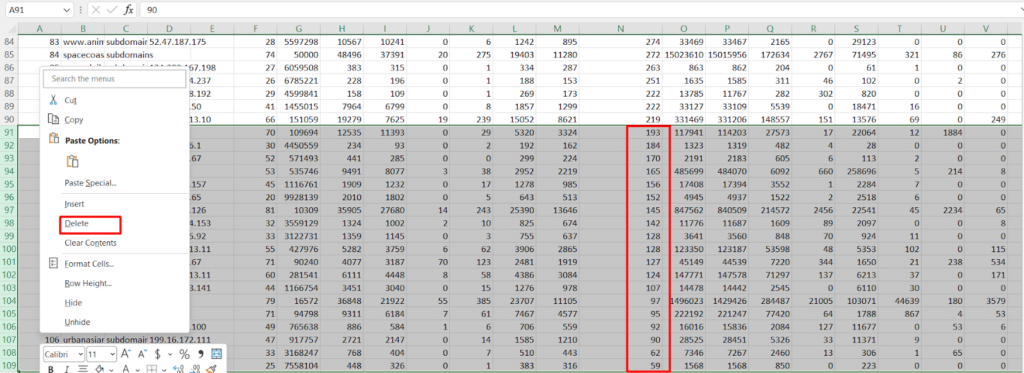Open fill color dropdown arrow
Image resolution: width=1024 pixels, height=373 pixels.
[x=111, y=370]
